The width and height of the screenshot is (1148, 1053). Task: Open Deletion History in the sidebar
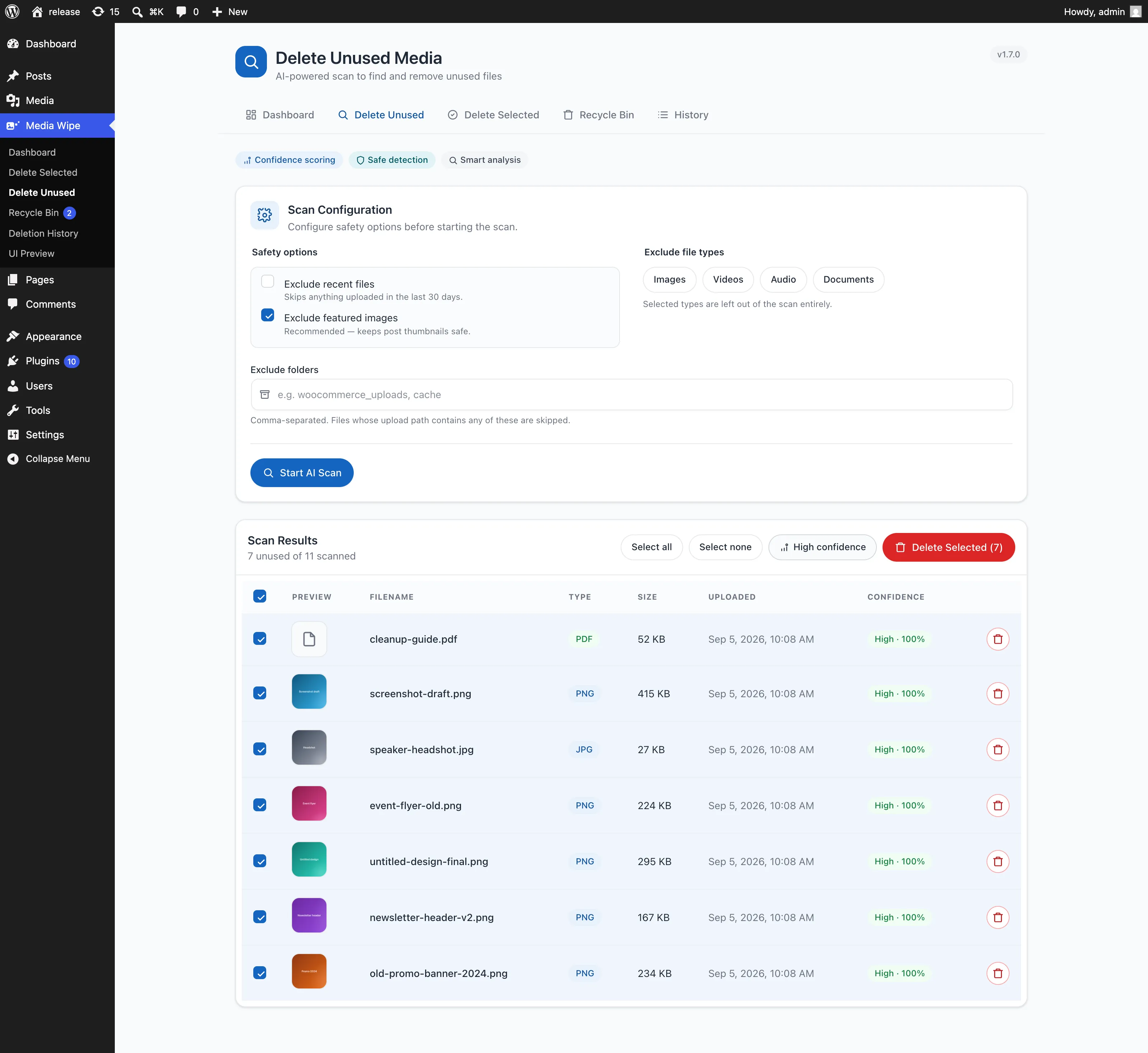(x=43, y=233)
